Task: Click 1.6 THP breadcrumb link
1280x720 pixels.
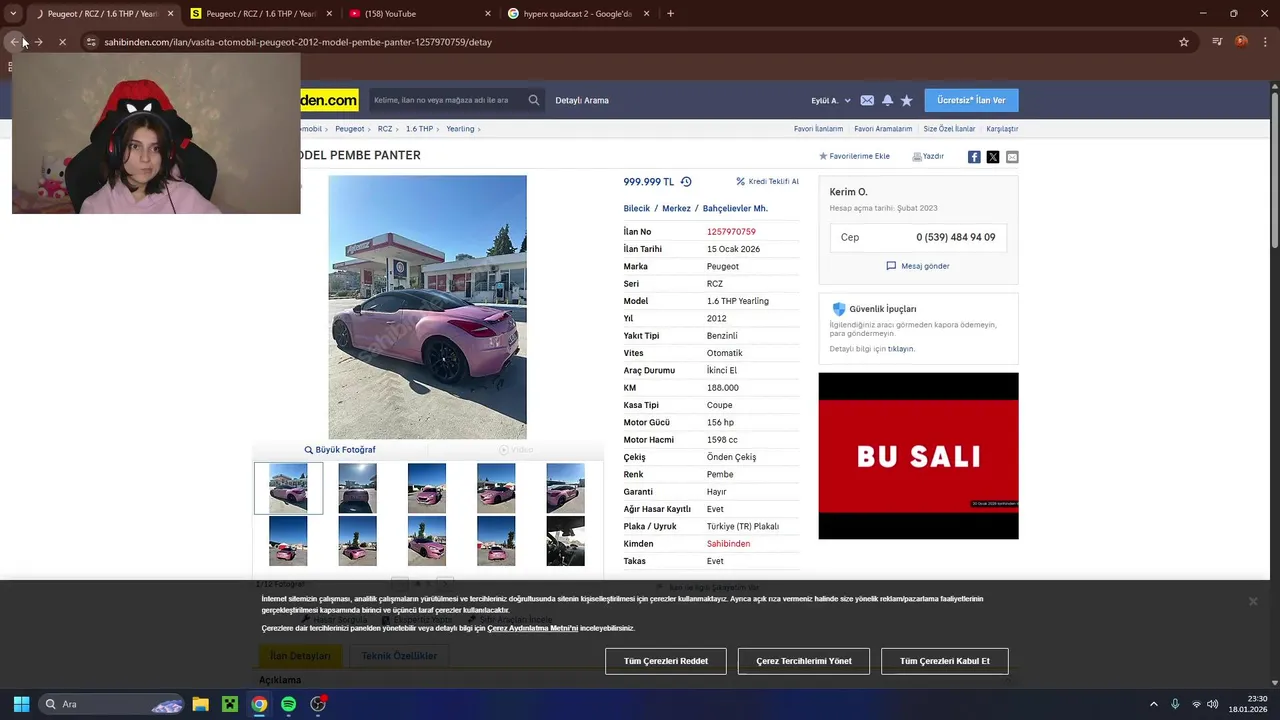Action: click(419, 129)
